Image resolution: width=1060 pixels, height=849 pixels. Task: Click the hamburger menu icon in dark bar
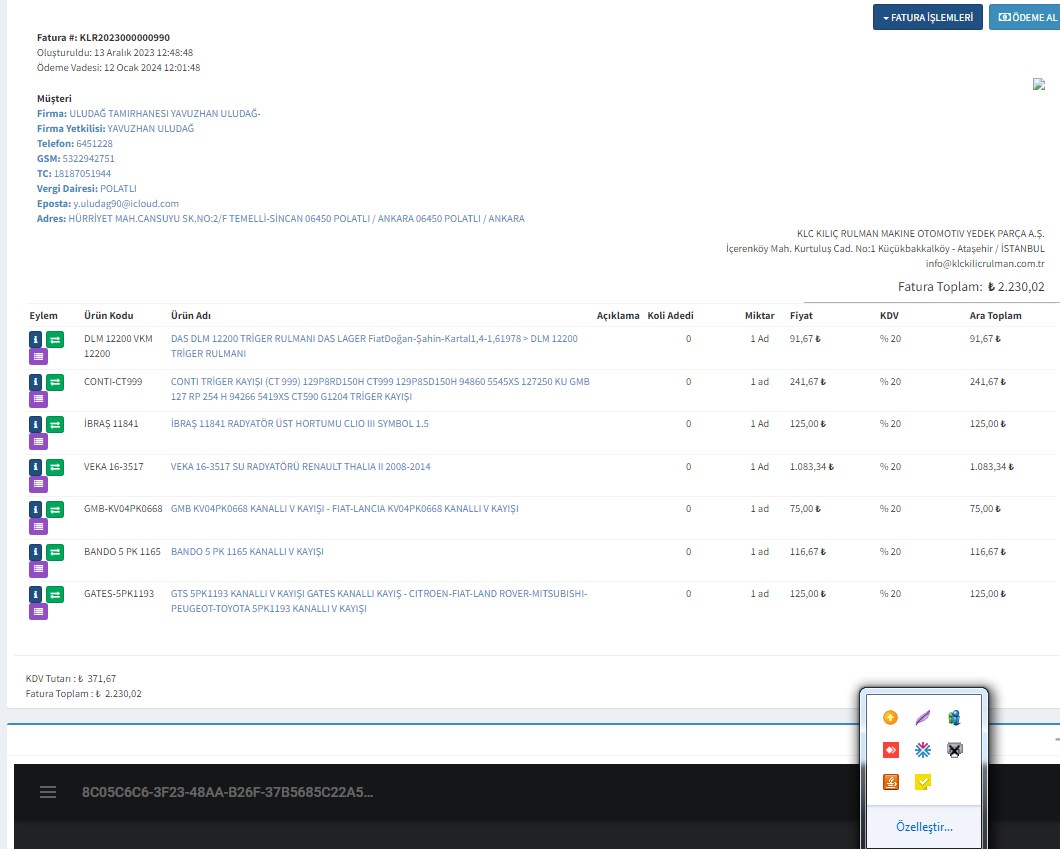tap(48, 792)
